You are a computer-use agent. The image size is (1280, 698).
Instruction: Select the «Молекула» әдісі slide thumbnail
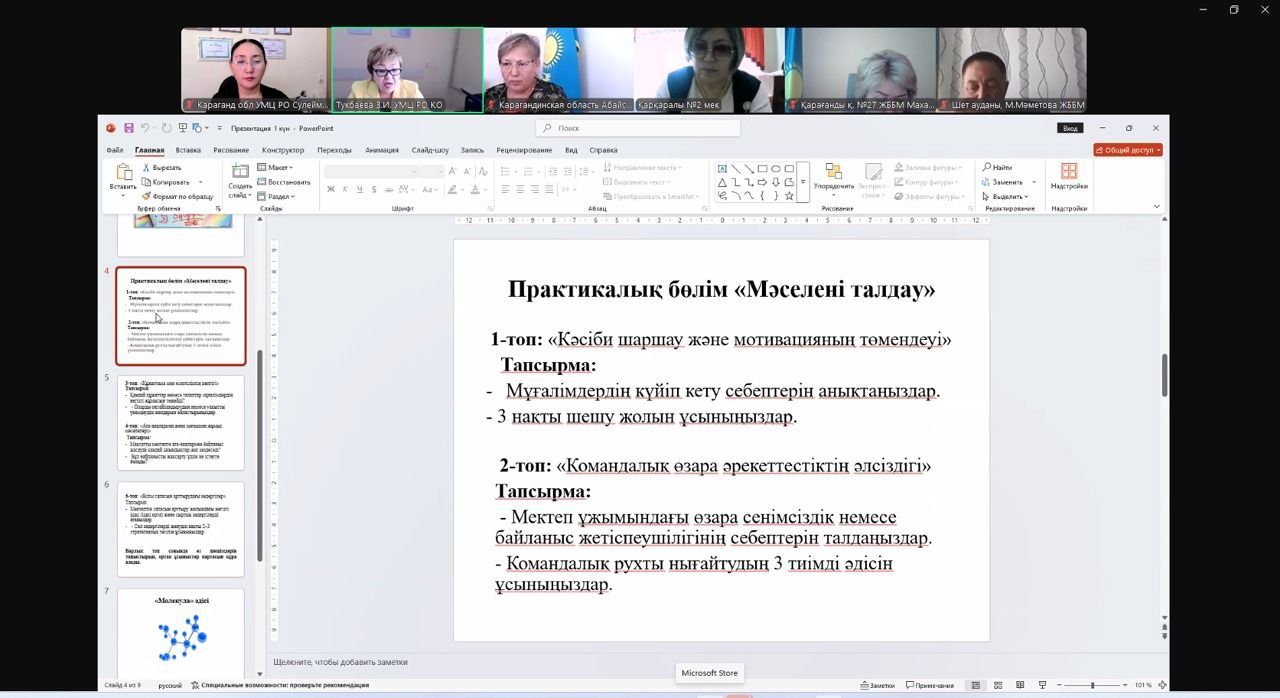click(x=181, y=632)
